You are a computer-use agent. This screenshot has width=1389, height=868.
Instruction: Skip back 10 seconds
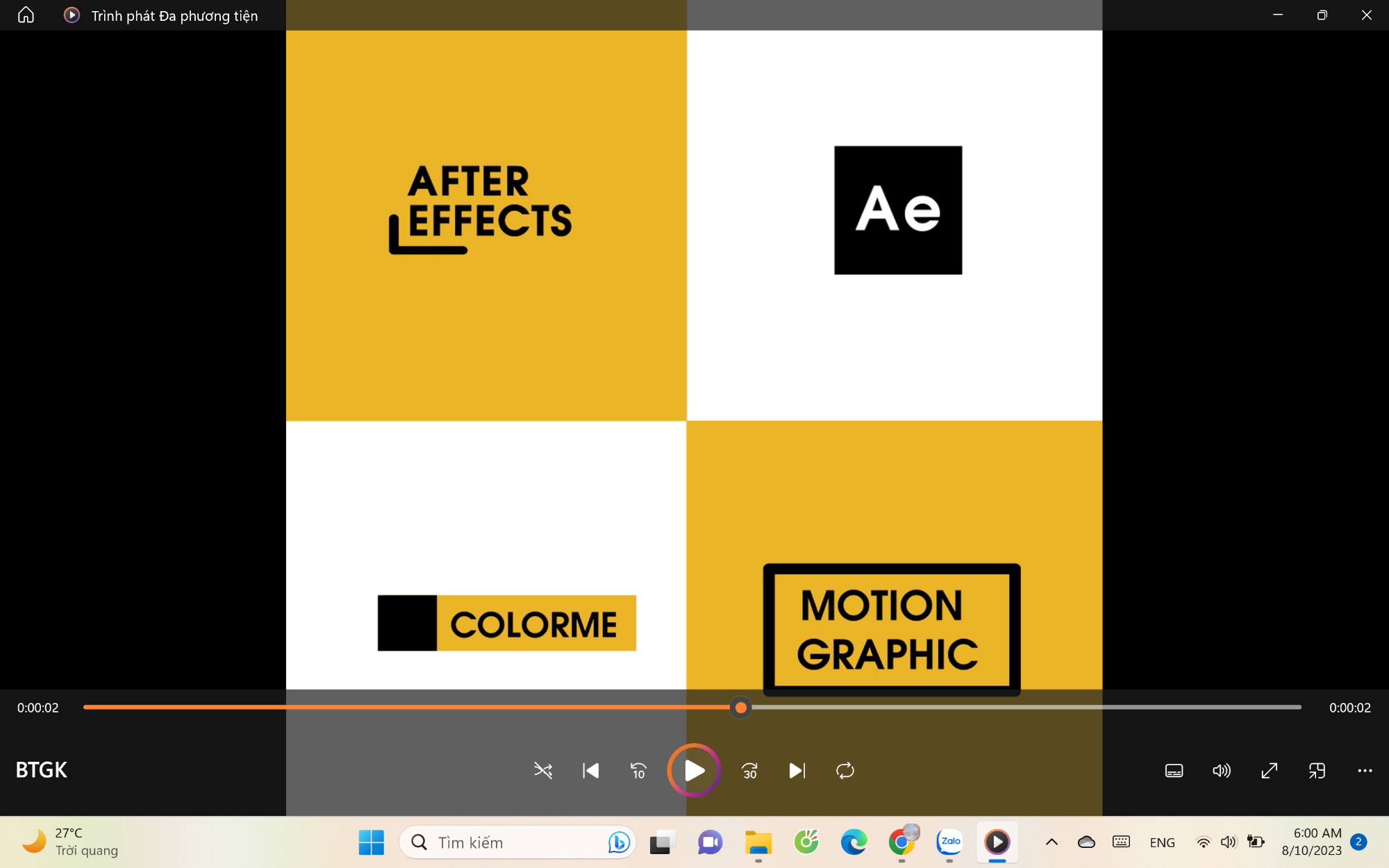638,770
